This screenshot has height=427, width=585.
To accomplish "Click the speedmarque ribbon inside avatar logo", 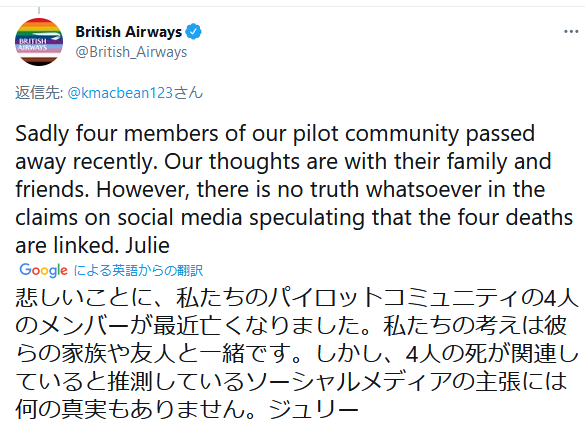I will [52, 38].
